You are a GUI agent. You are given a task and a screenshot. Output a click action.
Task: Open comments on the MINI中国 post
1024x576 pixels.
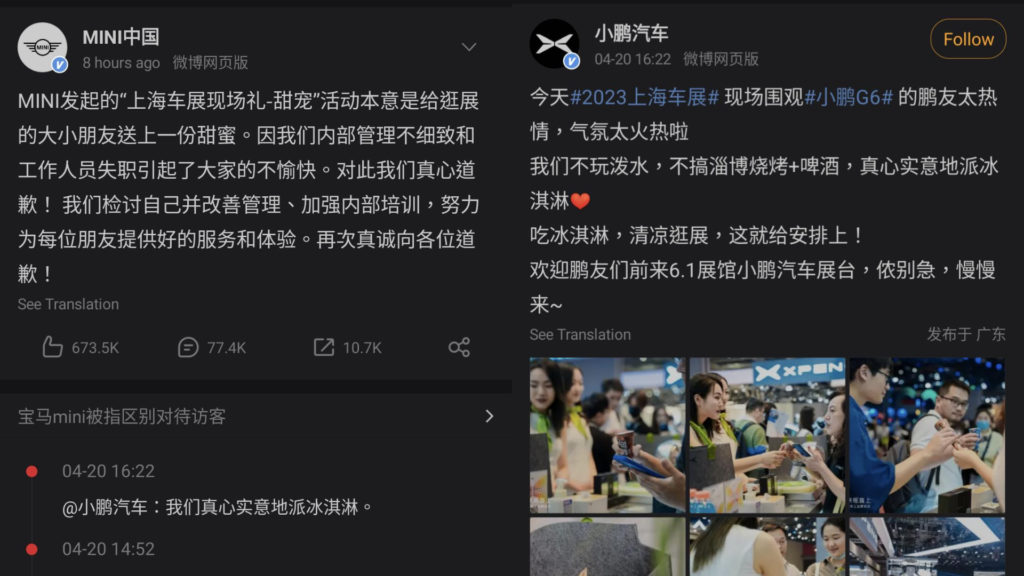coord(212,347)
